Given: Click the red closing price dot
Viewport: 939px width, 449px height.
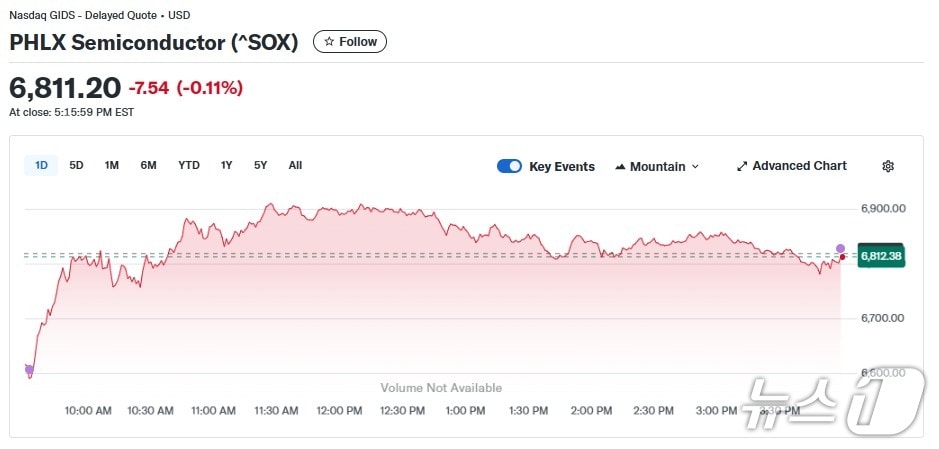Looking at the screenshot, I should [x=843, y=257].
